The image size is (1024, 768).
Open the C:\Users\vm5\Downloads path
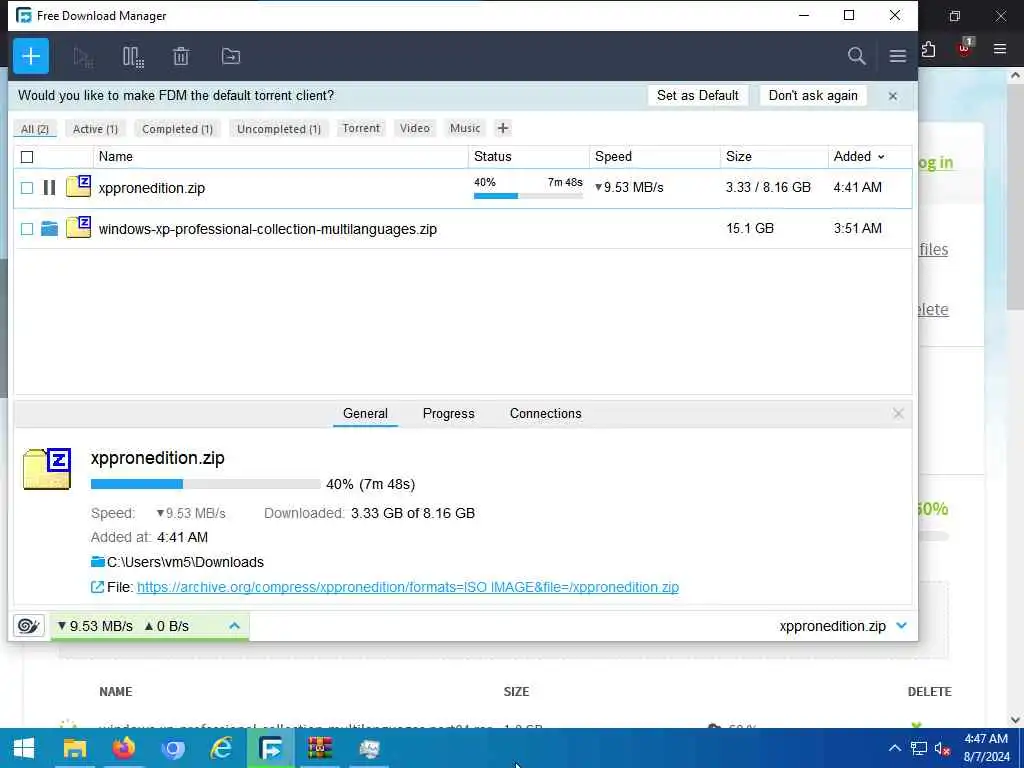[x=185, y=562]
